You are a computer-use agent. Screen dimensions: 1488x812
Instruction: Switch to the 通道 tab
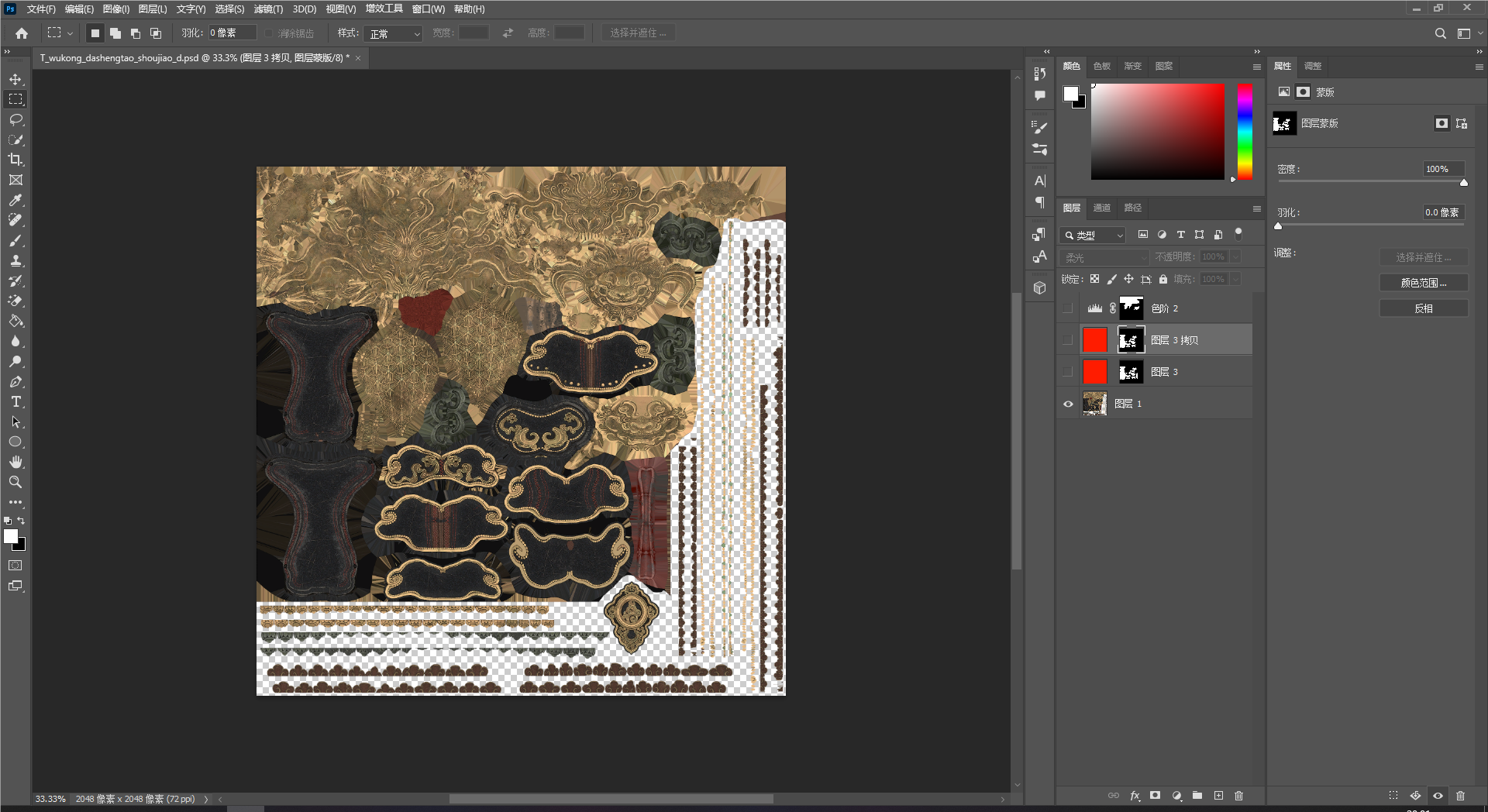(1101, 208)
